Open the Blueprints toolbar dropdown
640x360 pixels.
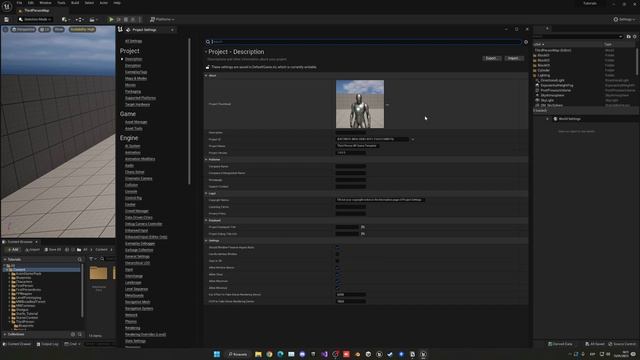pyautogui.click(x=79, y=19)
